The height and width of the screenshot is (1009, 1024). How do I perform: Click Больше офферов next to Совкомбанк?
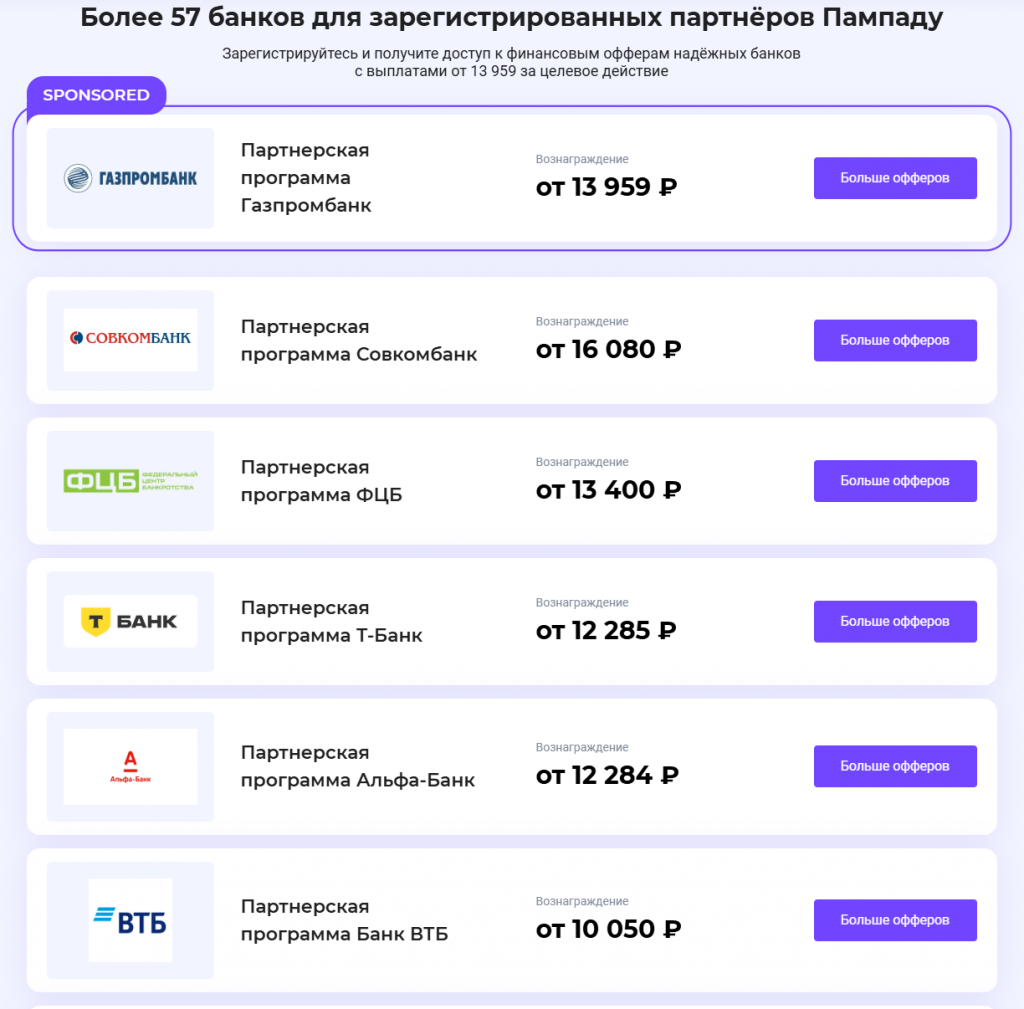pos(894,340)
